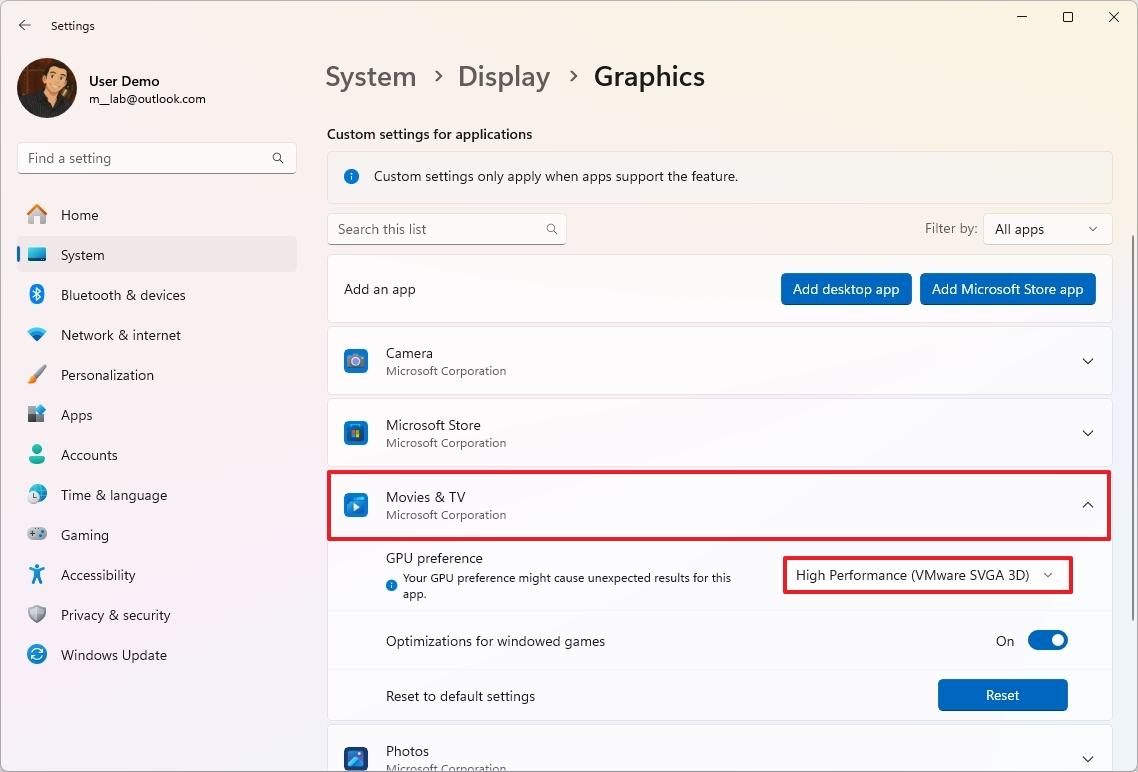The height and width of the screenshot is (772, 1138).
Task: Select Apps in the sidebar
Action: click(x=157, y=414)
